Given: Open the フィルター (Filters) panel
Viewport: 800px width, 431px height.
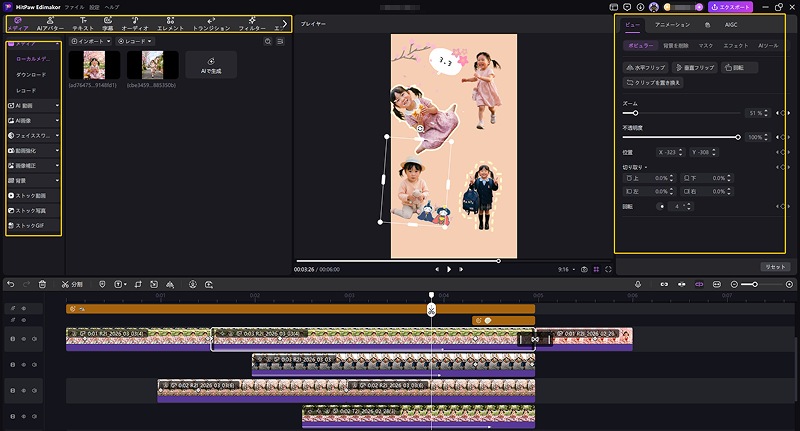Looking at the screenshot, I should pyautogui.click(x=252, y=24).
